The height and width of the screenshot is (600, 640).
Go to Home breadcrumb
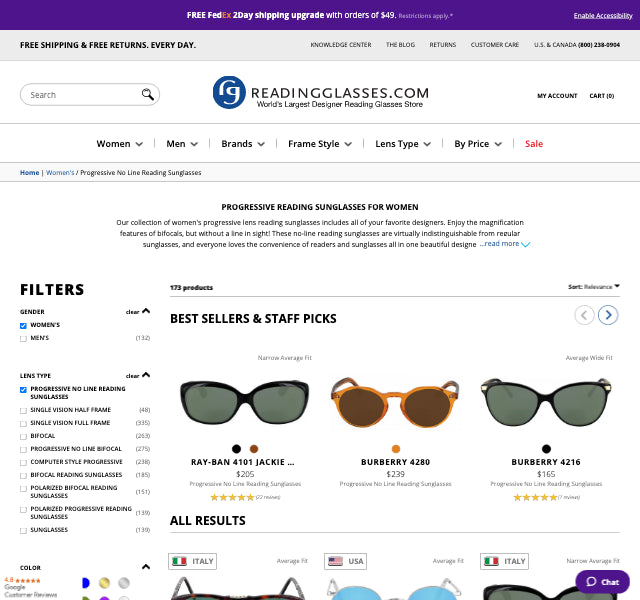click(29, 172)
